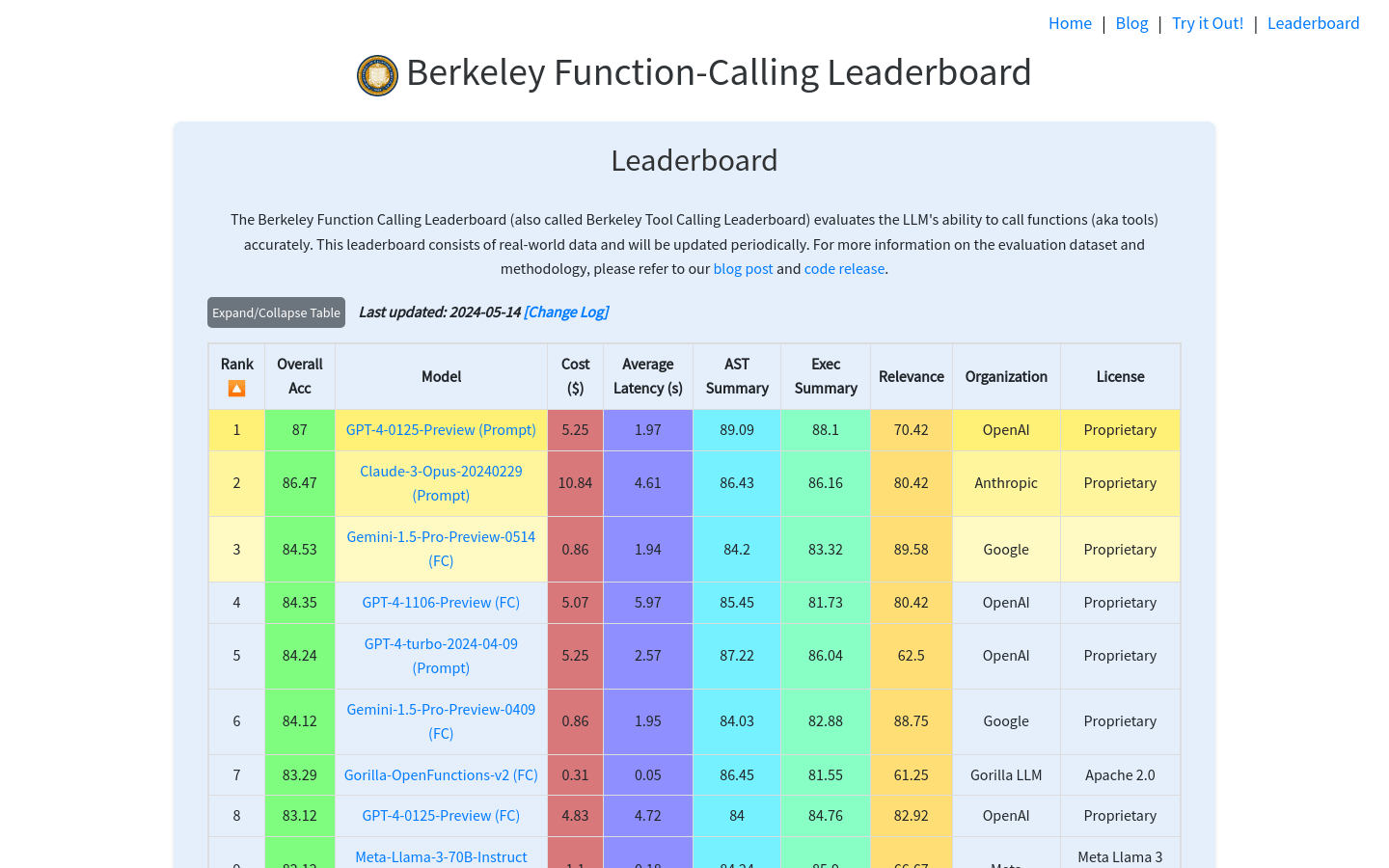Image resolution: width=1389 pixels, height=868 pixels.
Task: Sort by the Overall Acc column header
Action: pyautogui.click(x=299, y=376)
